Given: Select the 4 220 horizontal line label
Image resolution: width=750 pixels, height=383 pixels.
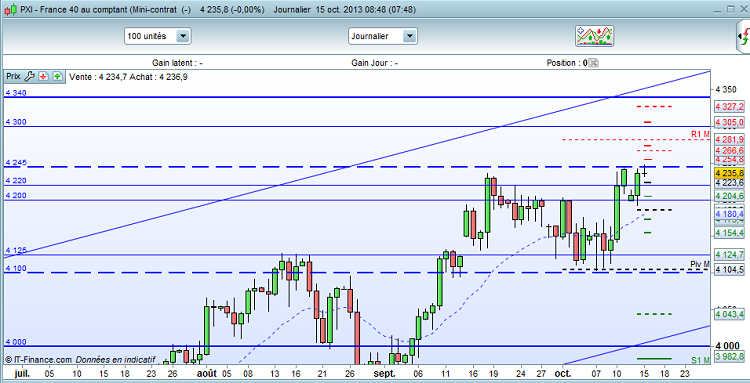Looking at the screenshot, I should click(x=15, y=181).
